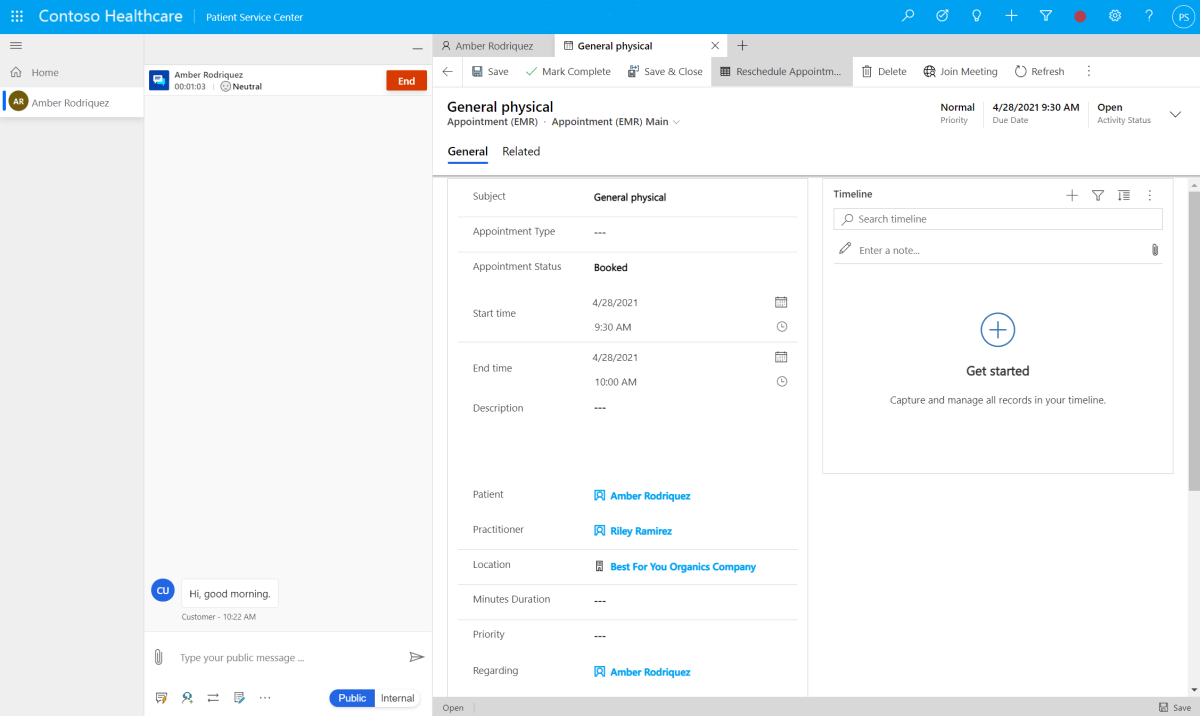The width and height of the screenshot is (1200, 716).
Task: Open the settings gear icon
Action: pos(1115,16)
